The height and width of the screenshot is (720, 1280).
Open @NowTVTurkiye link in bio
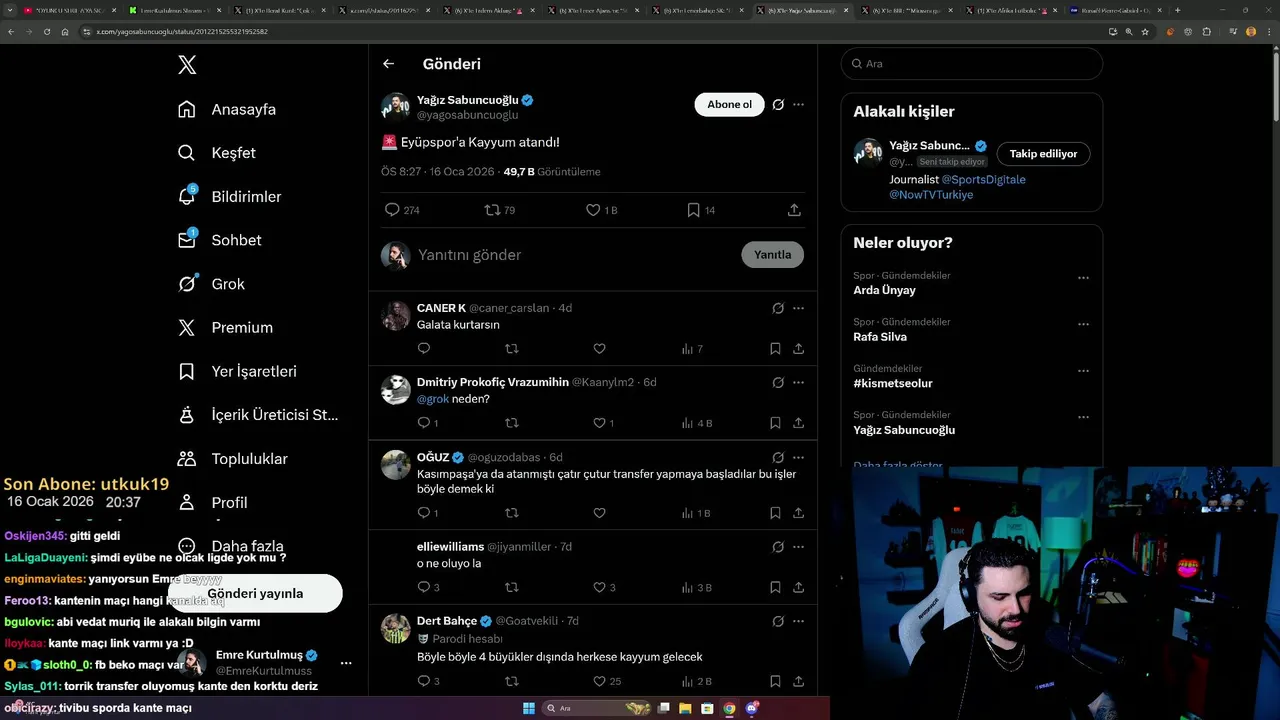pyautogui.click(x=931, y=195)
